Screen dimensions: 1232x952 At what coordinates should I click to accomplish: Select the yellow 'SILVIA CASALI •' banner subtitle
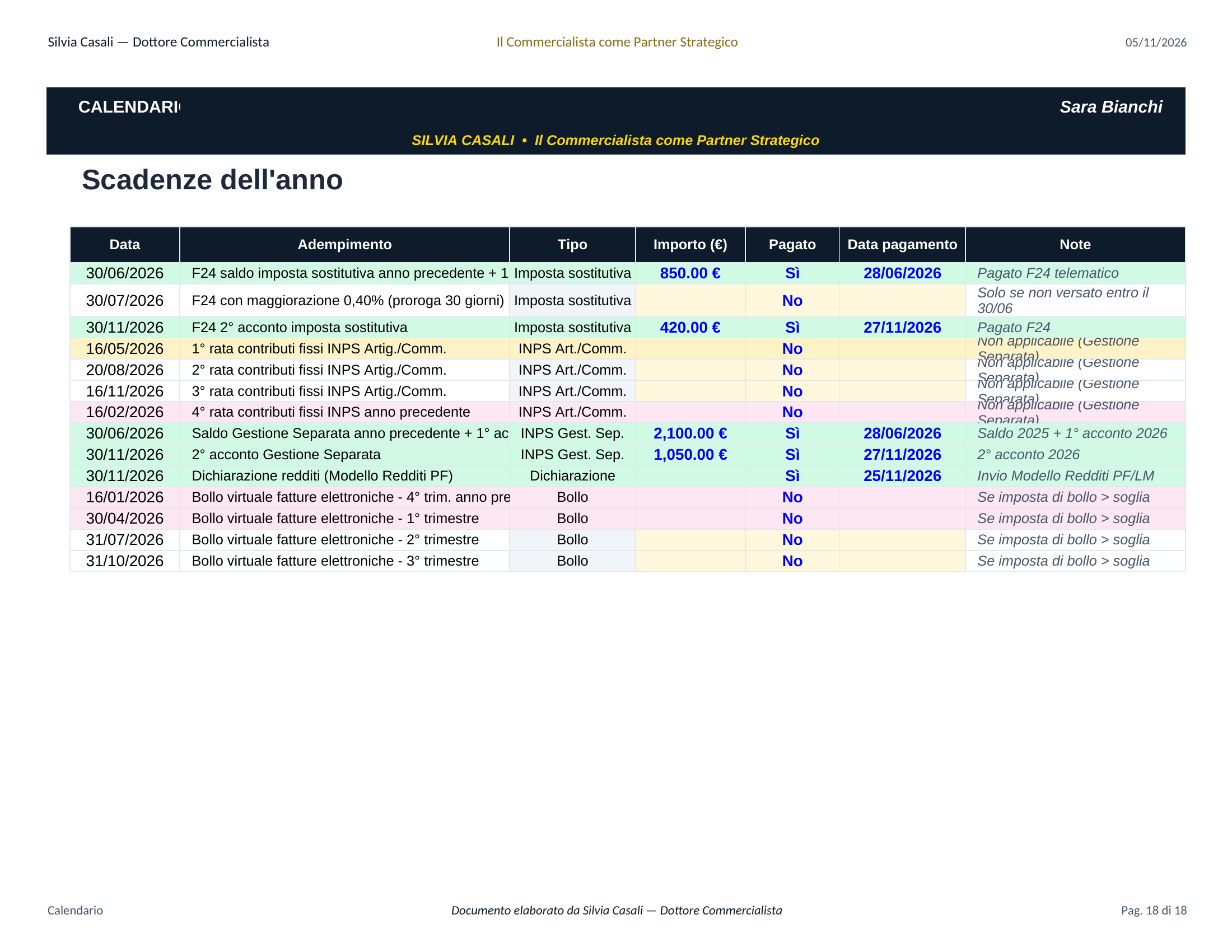coord(615,140)
